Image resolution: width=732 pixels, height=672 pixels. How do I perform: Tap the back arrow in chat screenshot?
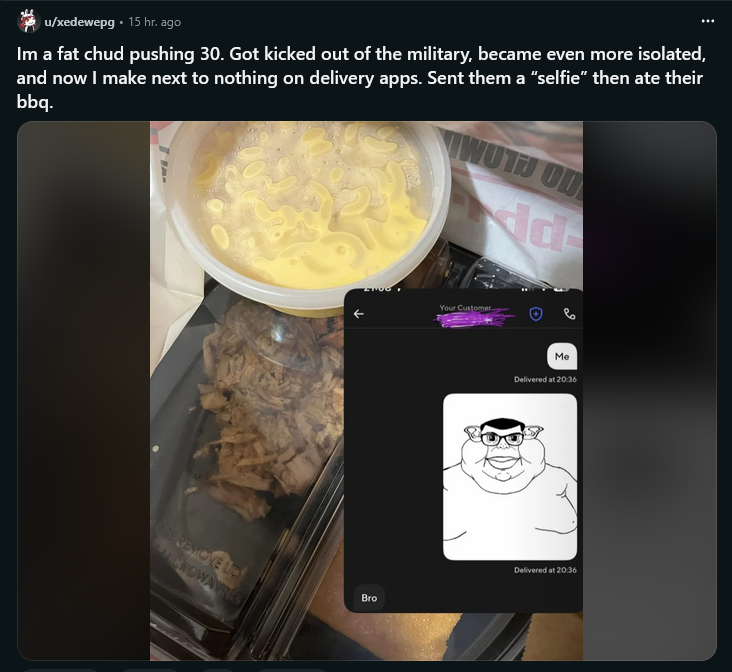click(x=359, y=314)
